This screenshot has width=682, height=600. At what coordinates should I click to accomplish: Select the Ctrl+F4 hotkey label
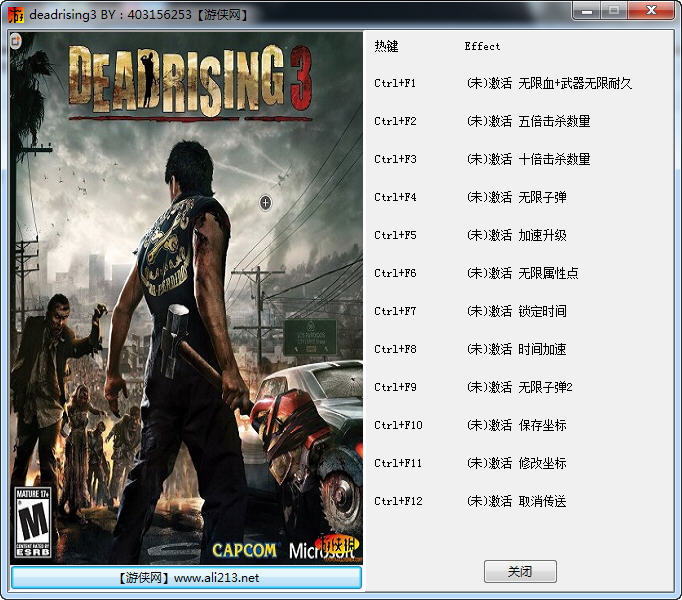[x=395, y=197]
